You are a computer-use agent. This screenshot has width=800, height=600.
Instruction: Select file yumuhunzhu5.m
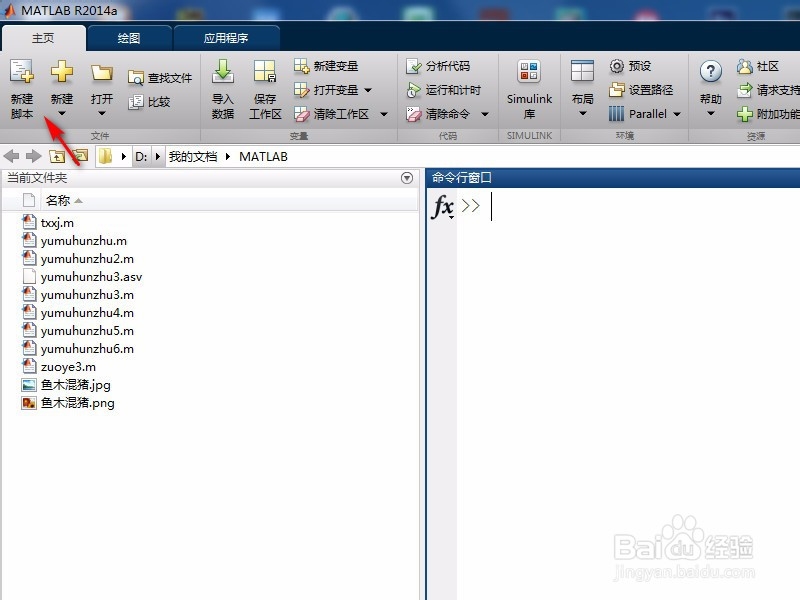coord(87,331)
